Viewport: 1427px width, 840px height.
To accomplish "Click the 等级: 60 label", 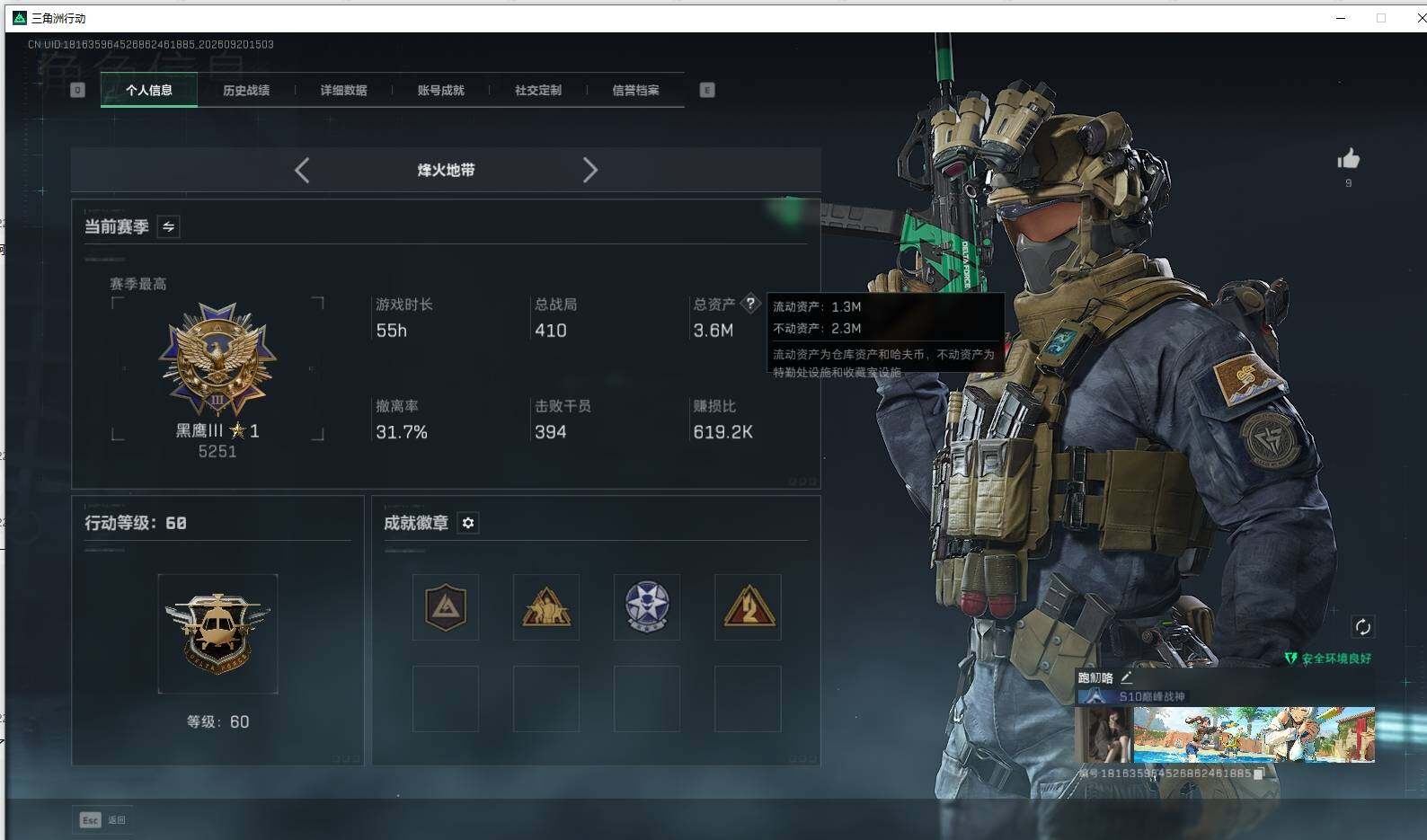I will tap(218, 722).
